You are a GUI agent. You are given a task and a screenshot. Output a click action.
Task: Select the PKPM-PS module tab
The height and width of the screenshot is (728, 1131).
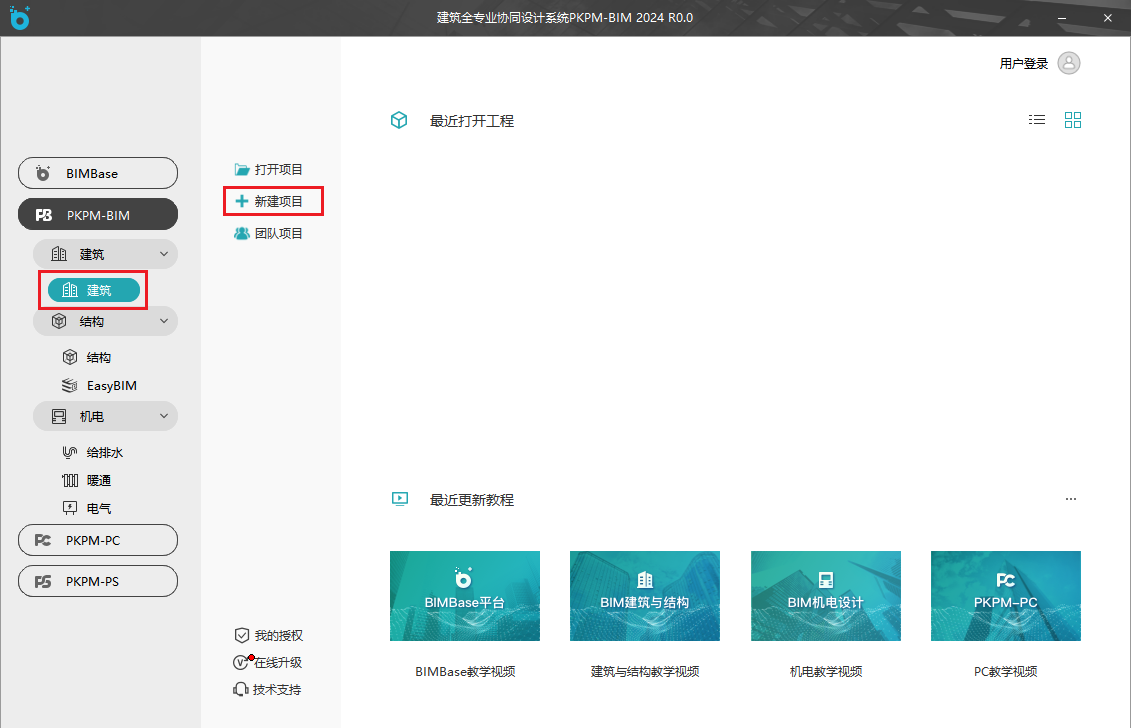[98, 581]
